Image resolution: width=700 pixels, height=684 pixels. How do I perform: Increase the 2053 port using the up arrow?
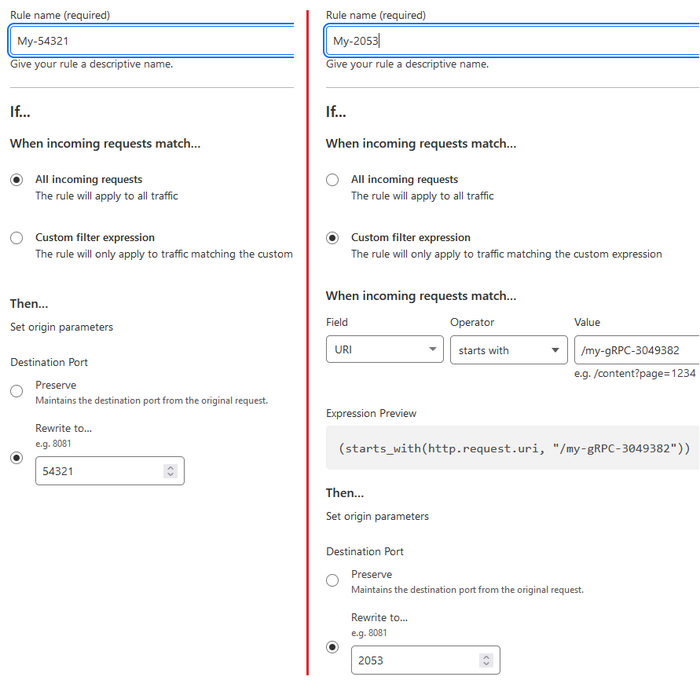tap(486, 656)
